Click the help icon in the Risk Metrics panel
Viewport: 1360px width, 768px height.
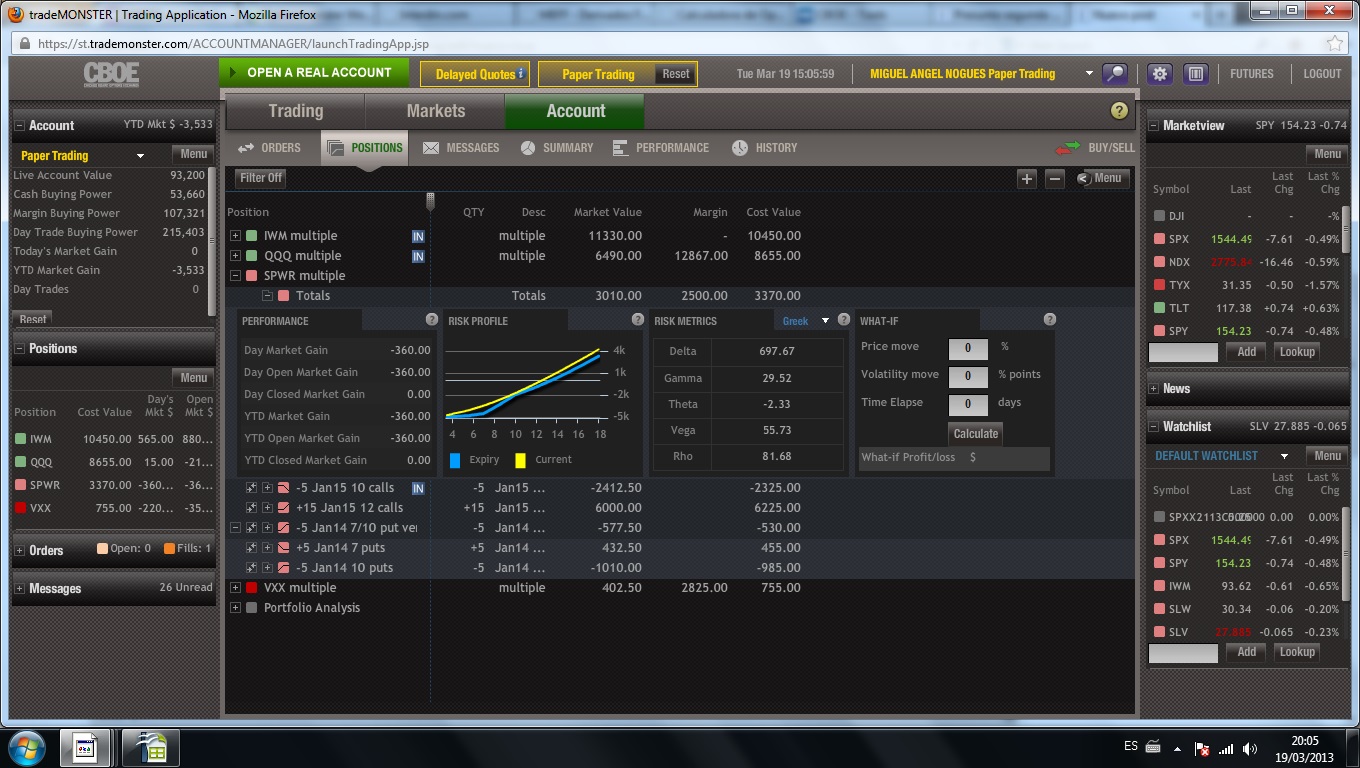844,320
